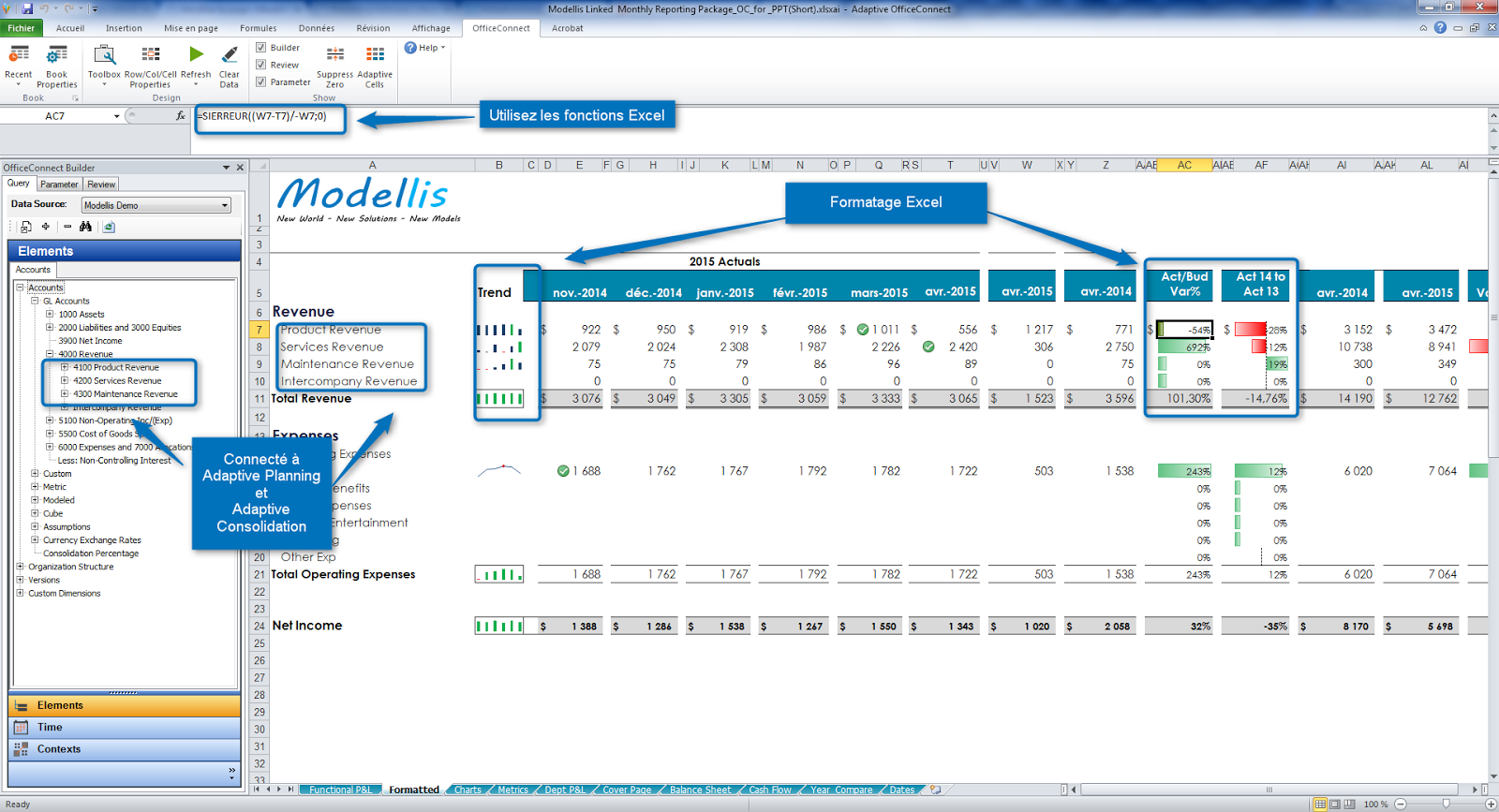Click the plus add icon in Builder toolbar
Image resolution: width=1499 pixels, height=812 pixels.
pyautogui.click(x=45, y=227)
